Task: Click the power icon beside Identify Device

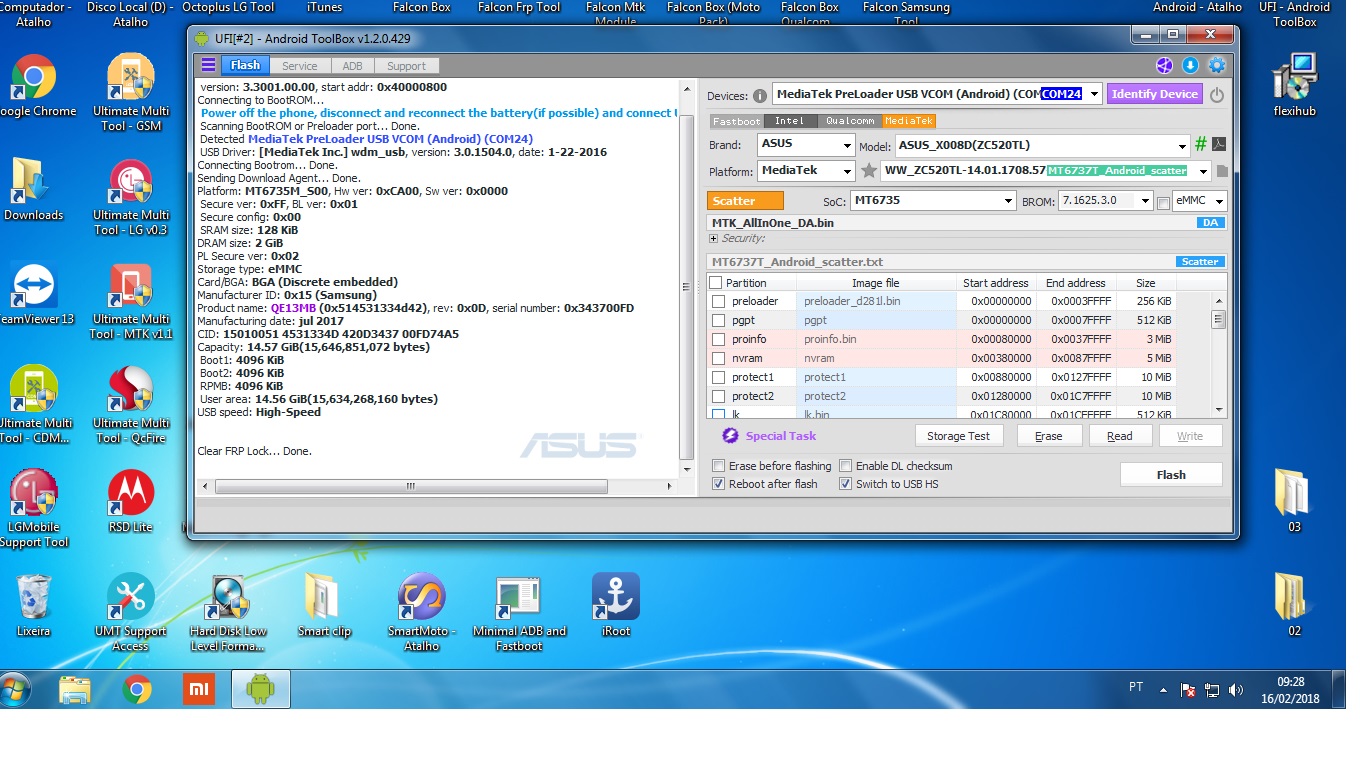Action: (1217, 95)
